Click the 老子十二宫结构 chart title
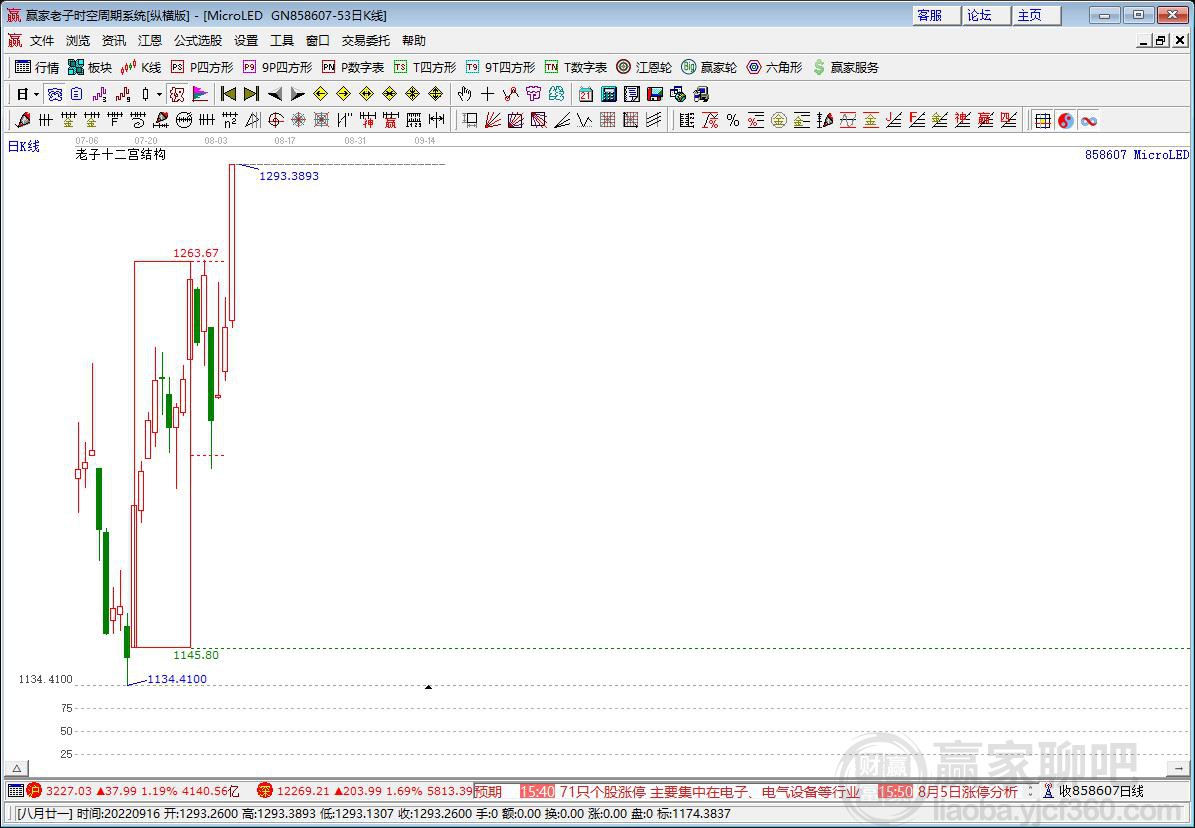The height and width of the screenshot is (828, 1195). (x=120, y=154)
